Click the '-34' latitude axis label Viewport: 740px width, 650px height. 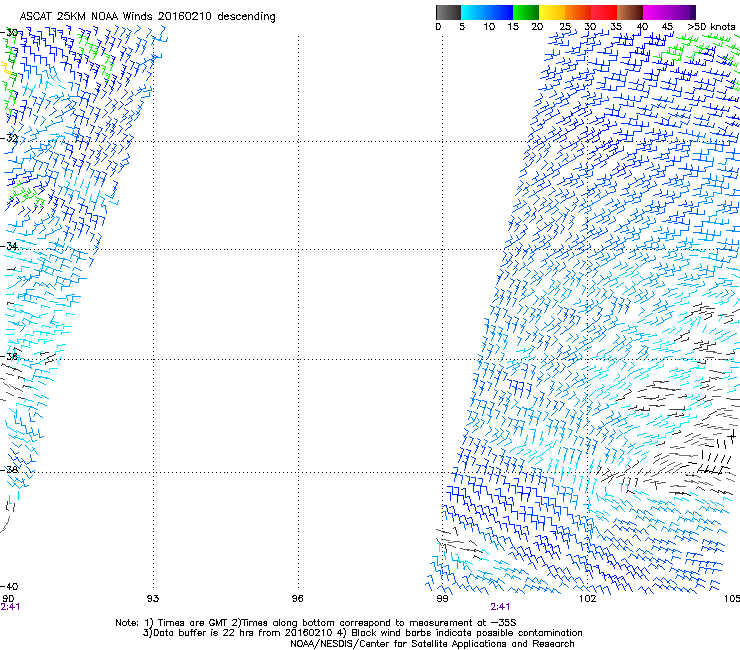(x=9, y=246)
